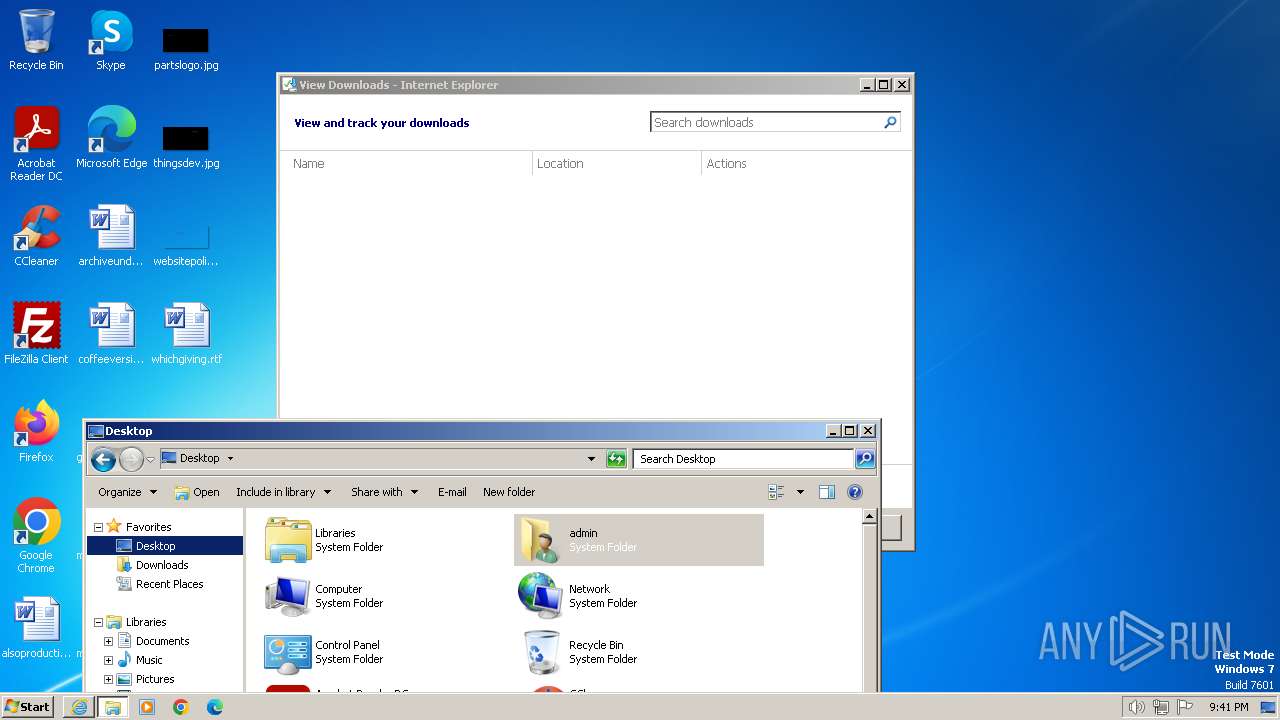Expand Desktop breadcrumb arrow
The image size is (1280, 720).
230,458
